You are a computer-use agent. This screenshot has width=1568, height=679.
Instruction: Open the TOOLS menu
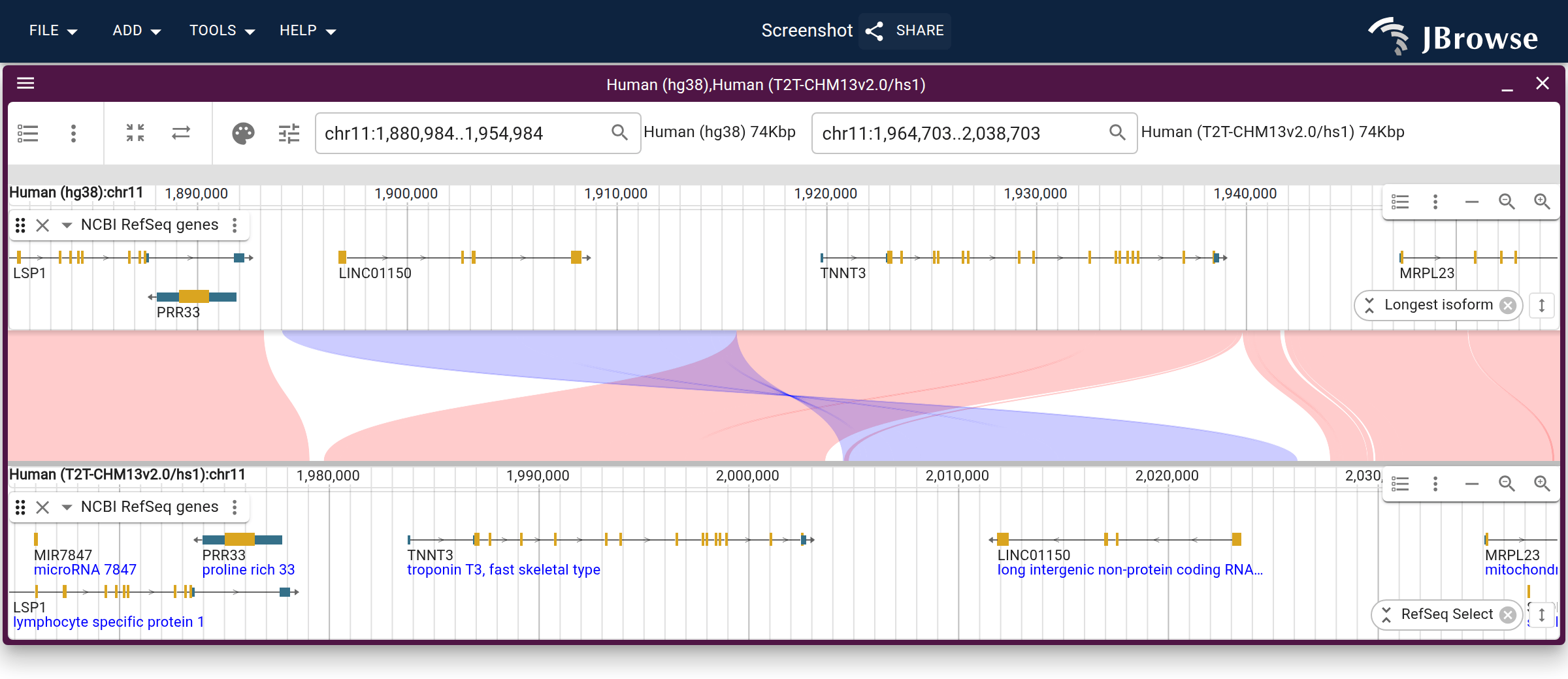pyautogui.click(x=222, y=31)
